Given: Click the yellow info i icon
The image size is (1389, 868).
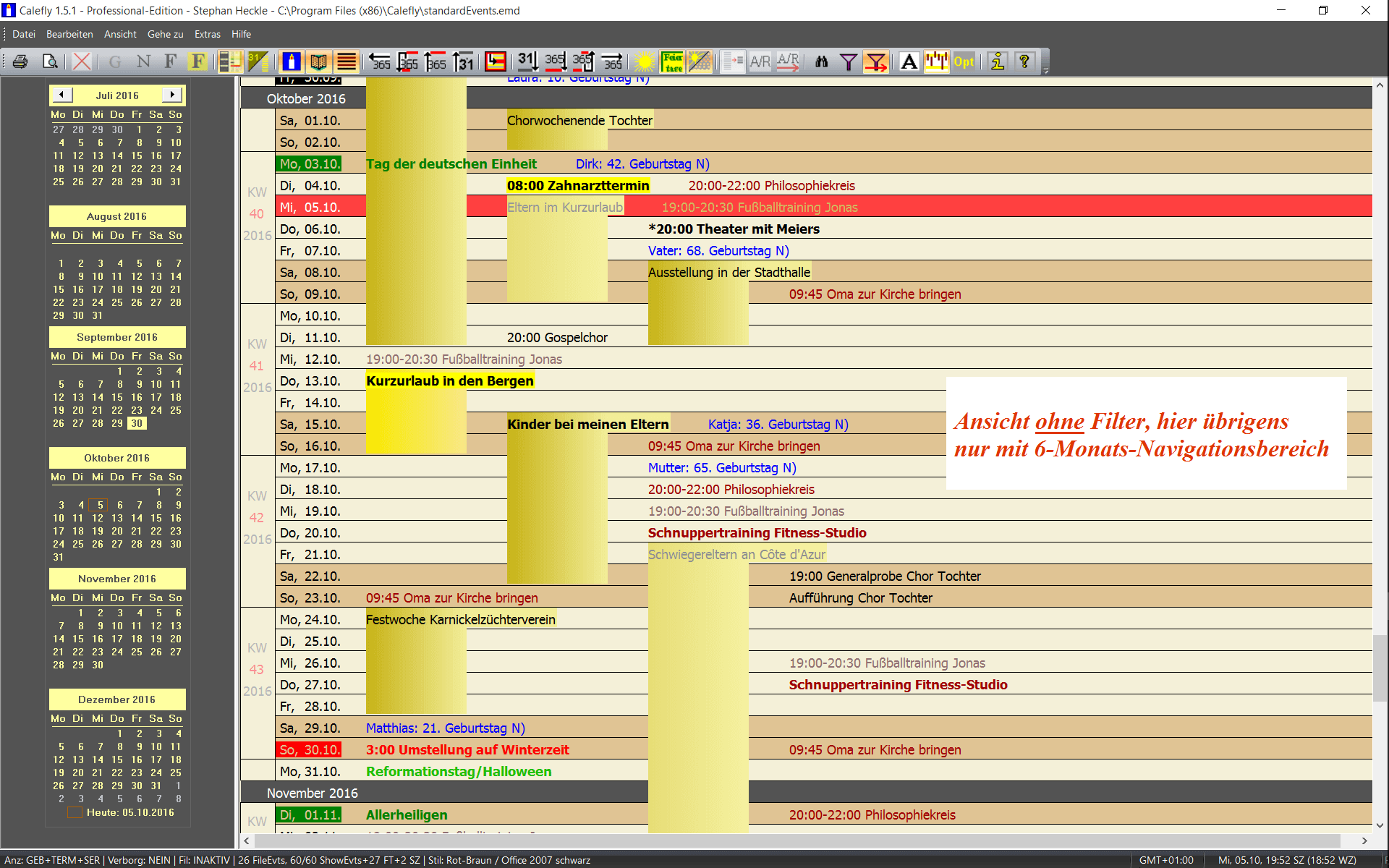Looking at the screenshot, I should tap(998, 61).
